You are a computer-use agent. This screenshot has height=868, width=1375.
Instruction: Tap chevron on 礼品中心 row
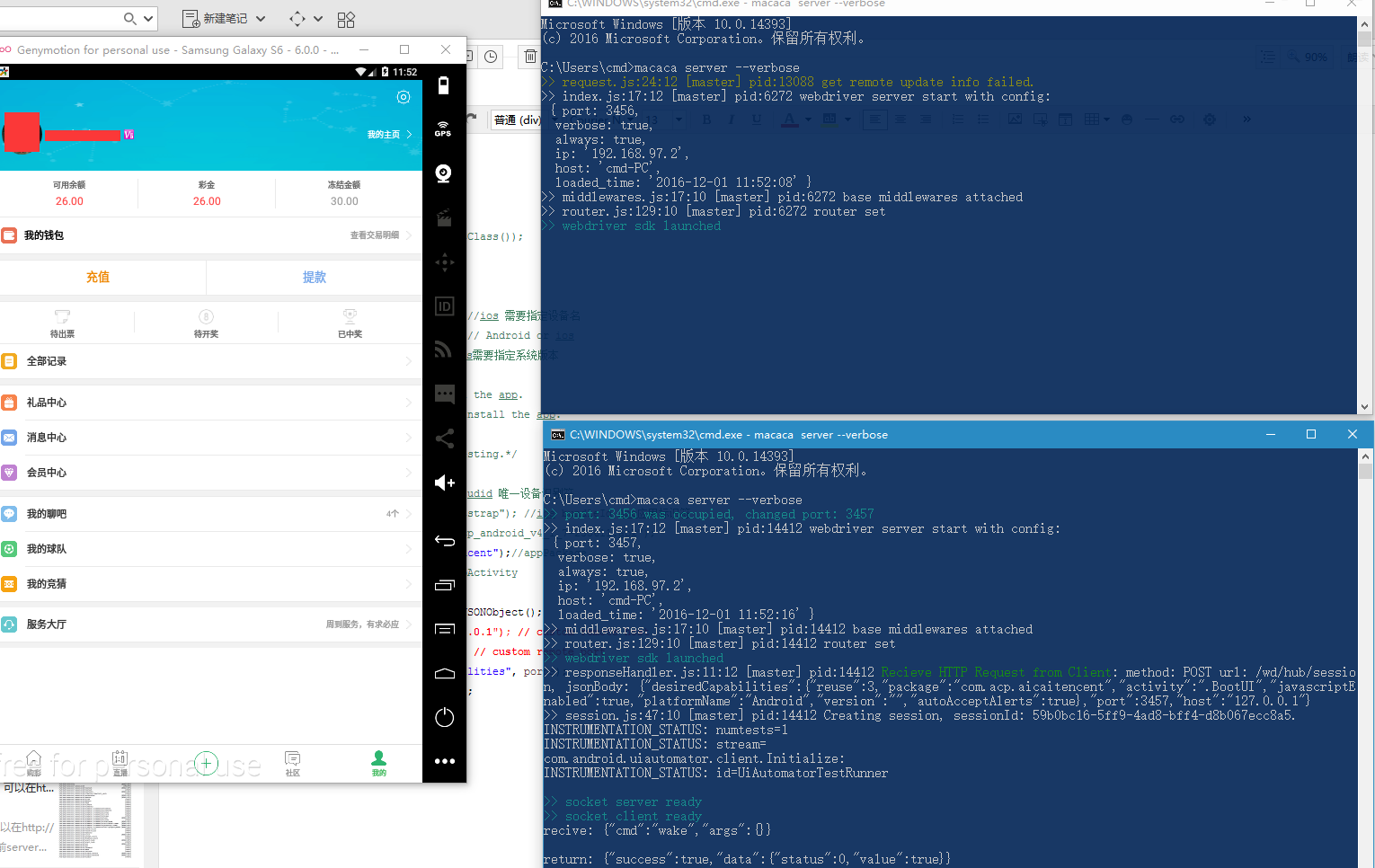pos(409,403)
